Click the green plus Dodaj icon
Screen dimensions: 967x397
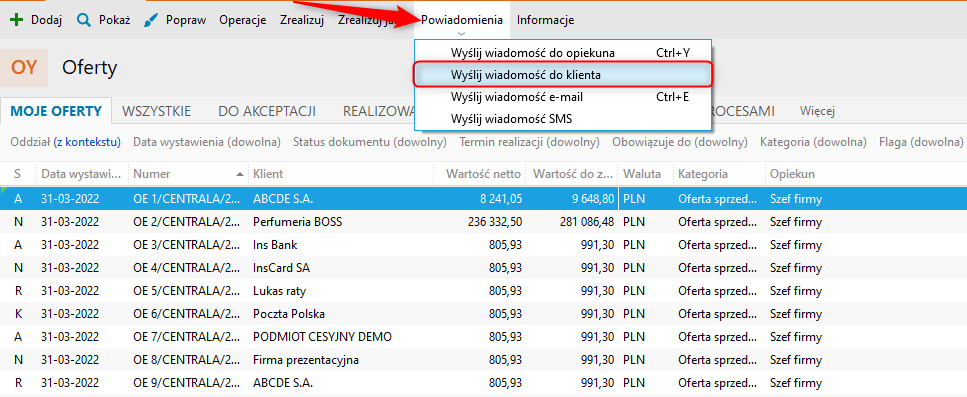(x=17, y=20)
